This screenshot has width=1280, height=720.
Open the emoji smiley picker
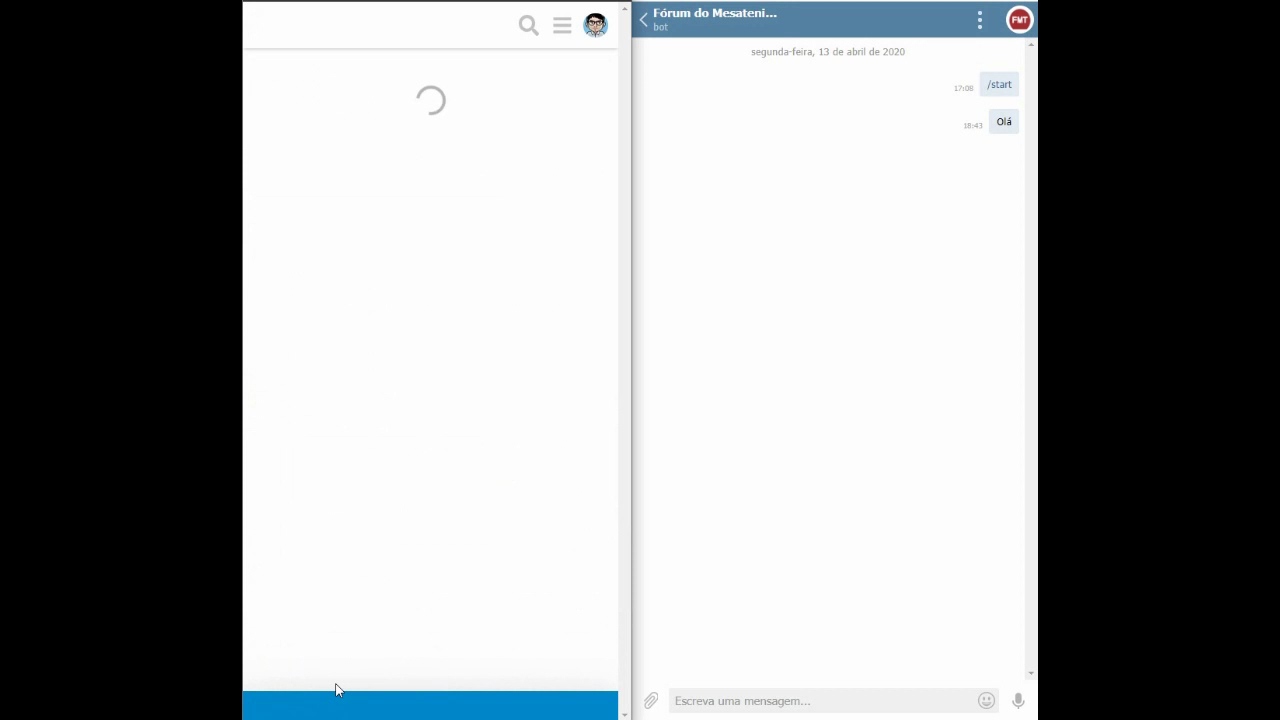[x=986, y=701]
